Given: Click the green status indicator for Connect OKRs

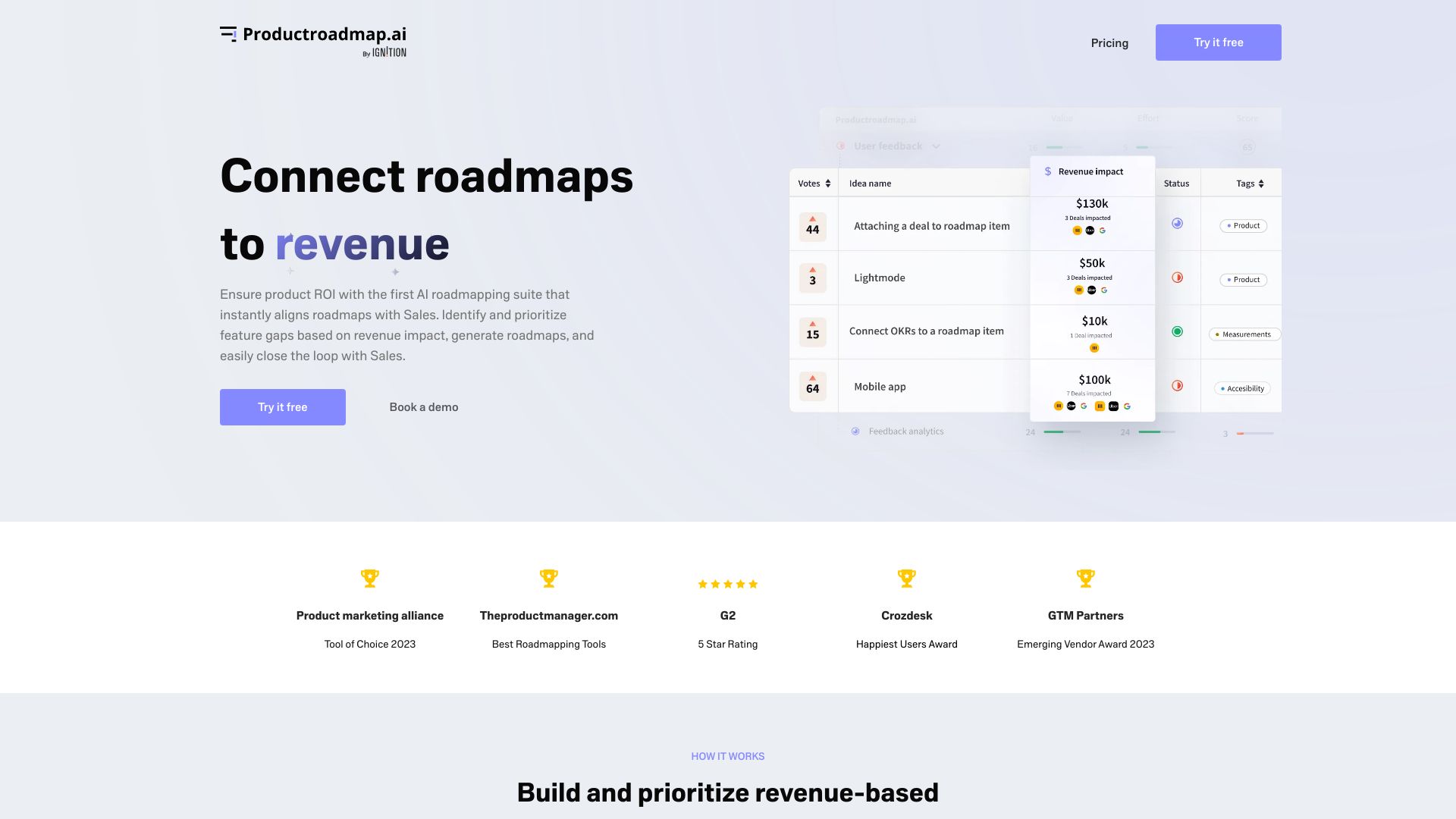Looking at the screenshot, I should tap(1177, 331).
